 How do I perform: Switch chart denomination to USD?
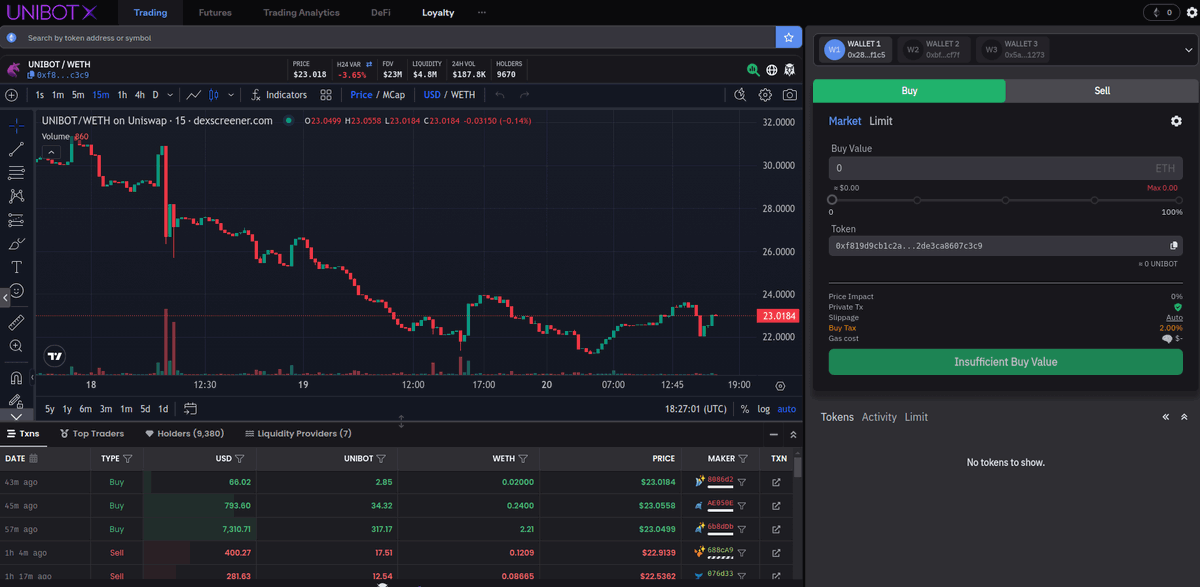click(x=432, y=95)
